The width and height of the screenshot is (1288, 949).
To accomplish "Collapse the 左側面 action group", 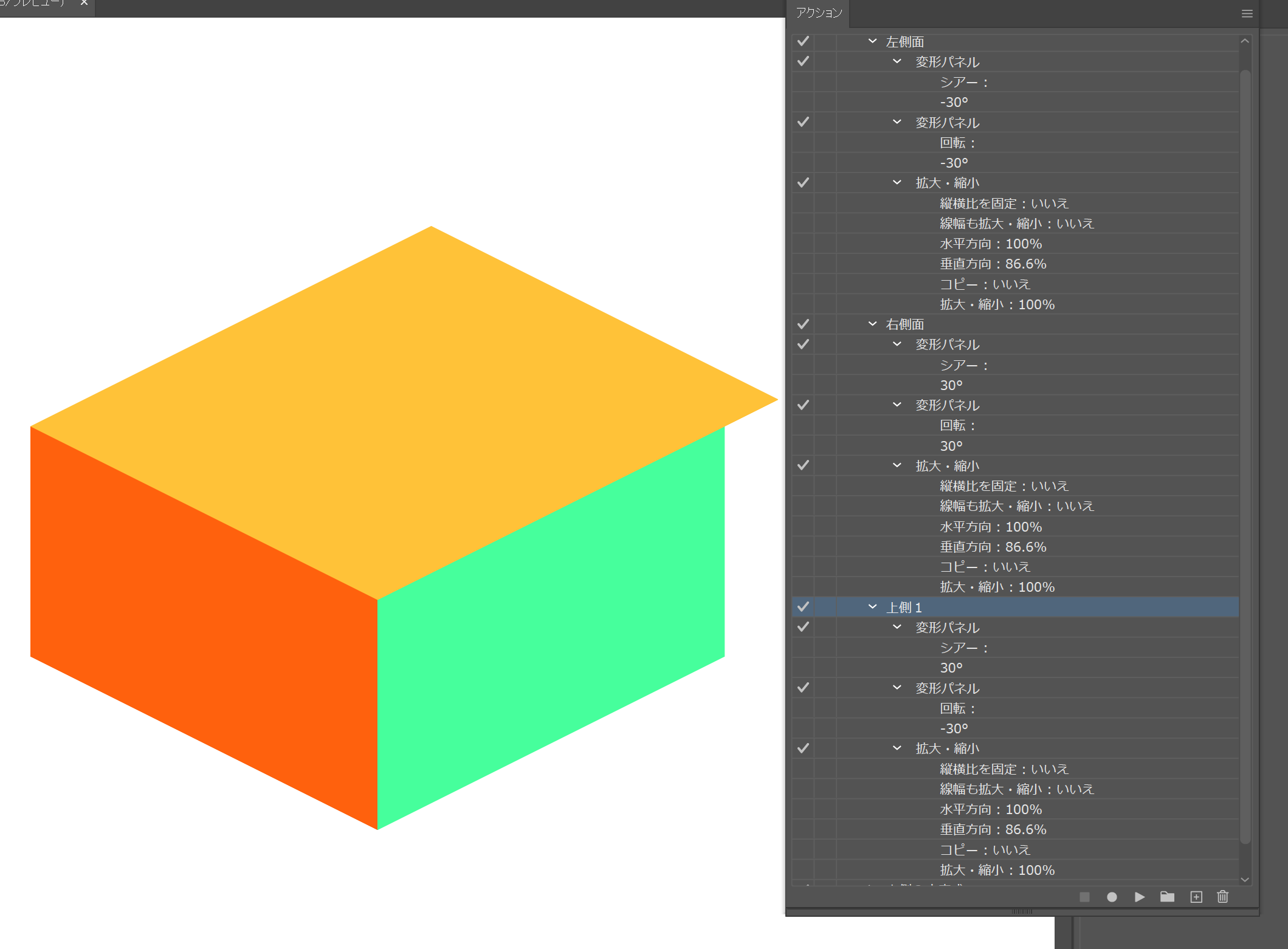I will [873, 41].
